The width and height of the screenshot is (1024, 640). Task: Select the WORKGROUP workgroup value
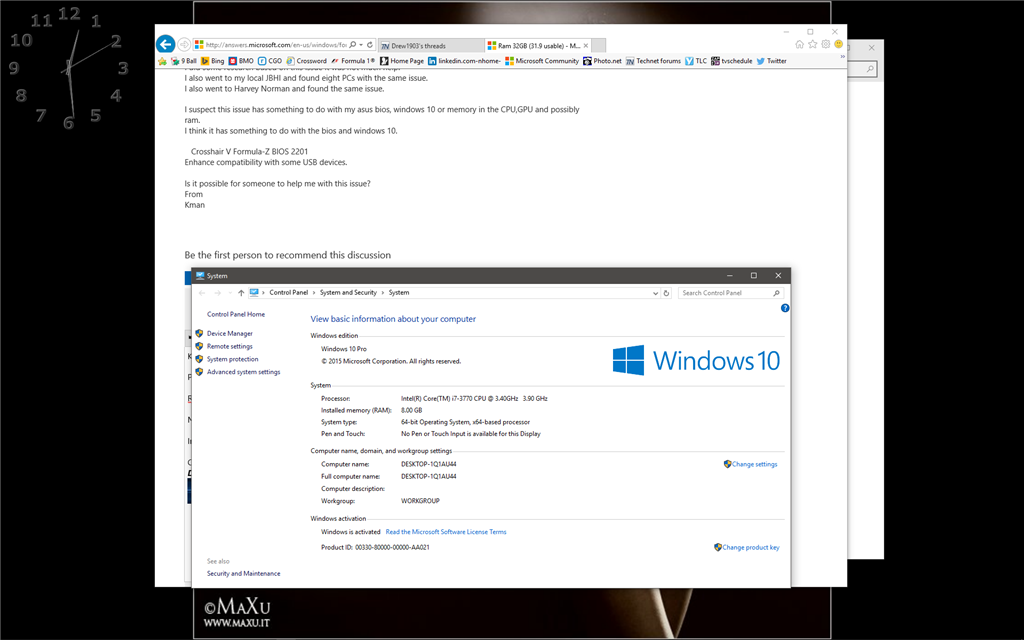pos(420,502)
